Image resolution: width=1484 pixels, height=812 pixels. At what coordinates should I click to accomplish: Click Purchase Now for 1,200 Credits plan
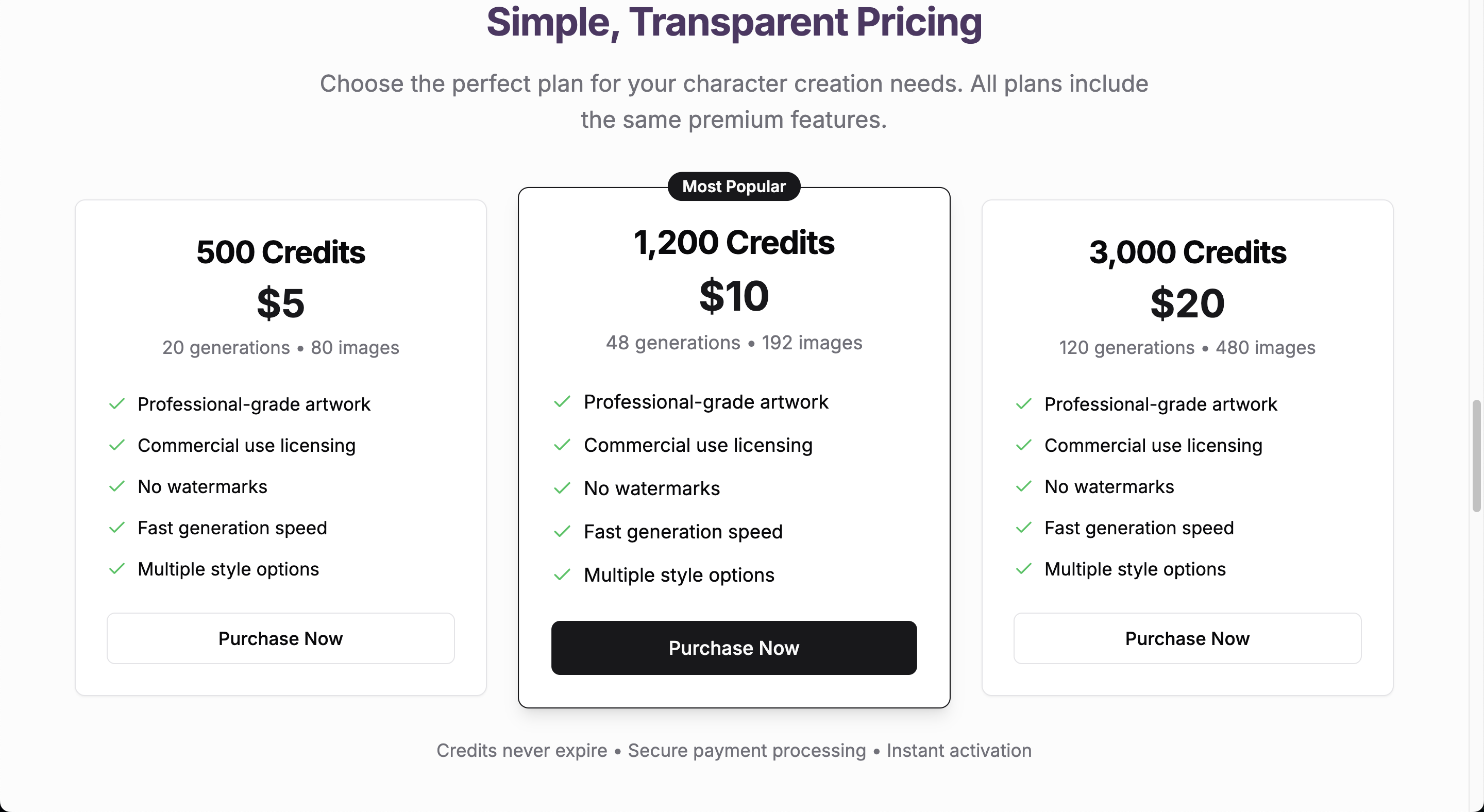click(x=733, y=648)
